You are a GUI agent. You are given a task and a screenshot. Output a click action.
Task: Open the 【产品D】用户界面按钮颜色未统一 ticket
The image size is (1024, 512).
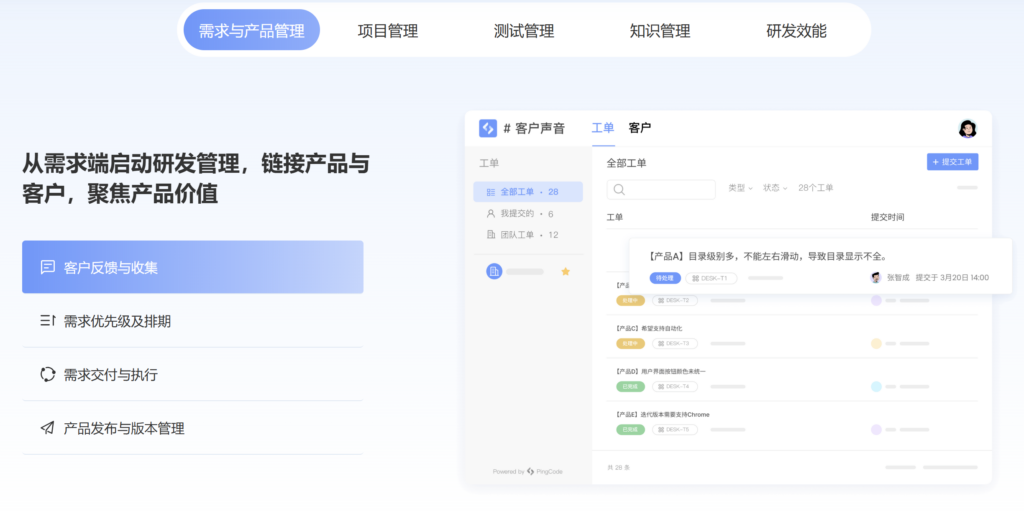[660, 372]
